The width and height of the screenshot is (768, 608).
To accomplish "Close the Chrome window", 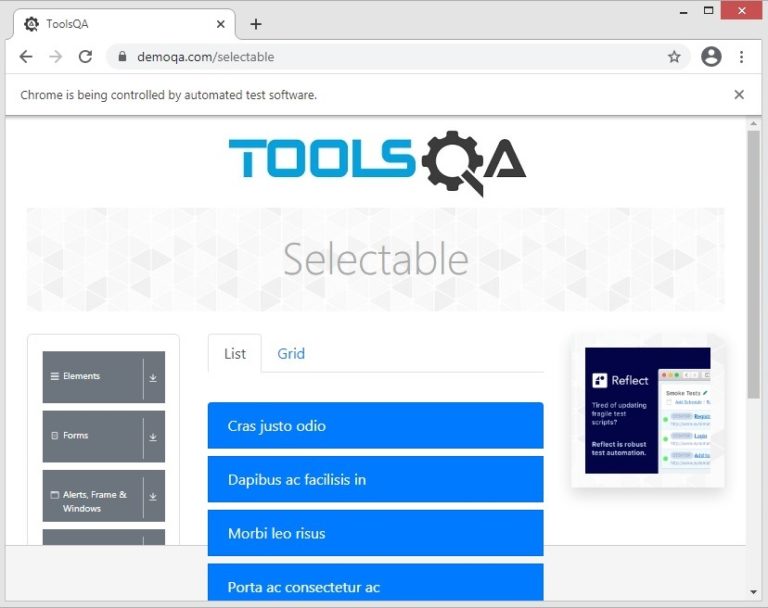I will click(x=742, y=10).
